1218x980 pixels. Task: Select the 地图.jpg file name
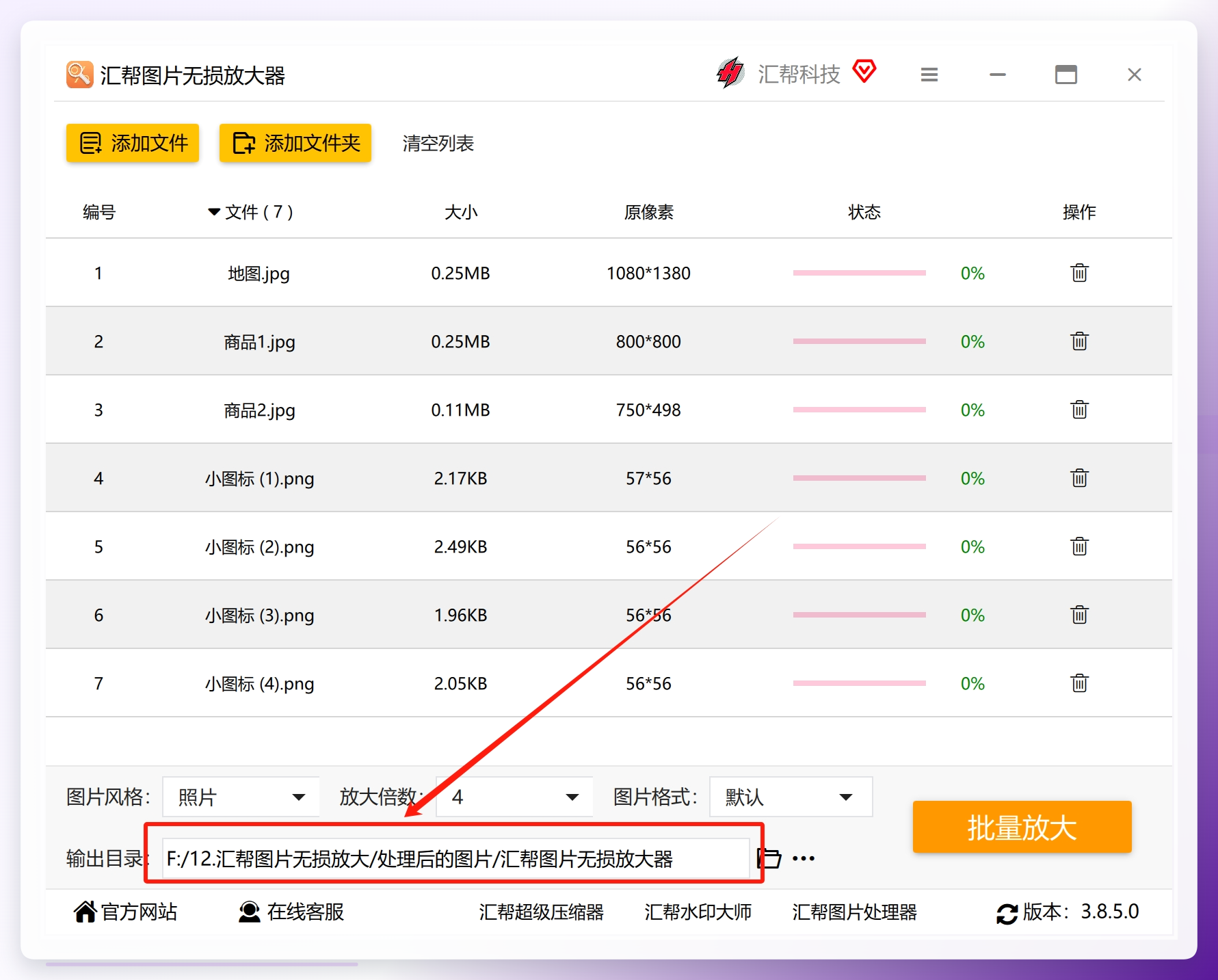(259, 274)
